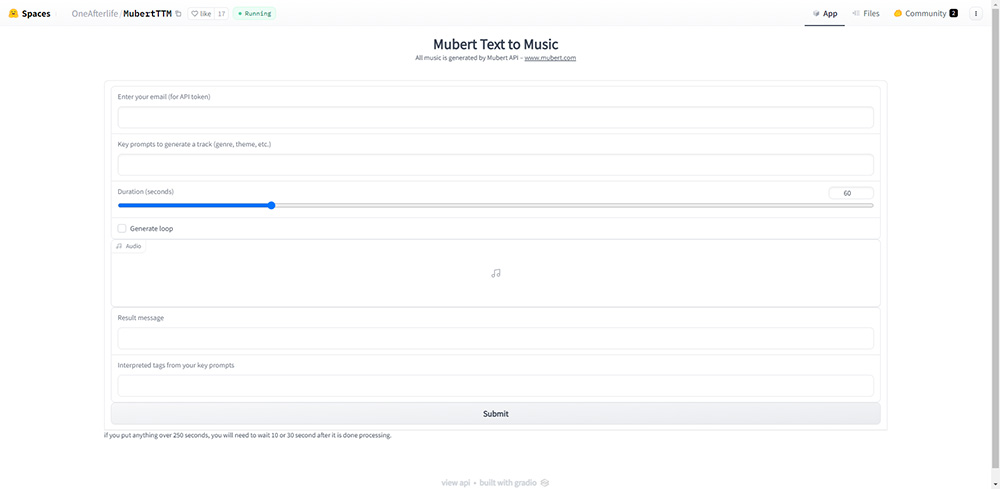Focus the email input field

[x=495, y=118]
